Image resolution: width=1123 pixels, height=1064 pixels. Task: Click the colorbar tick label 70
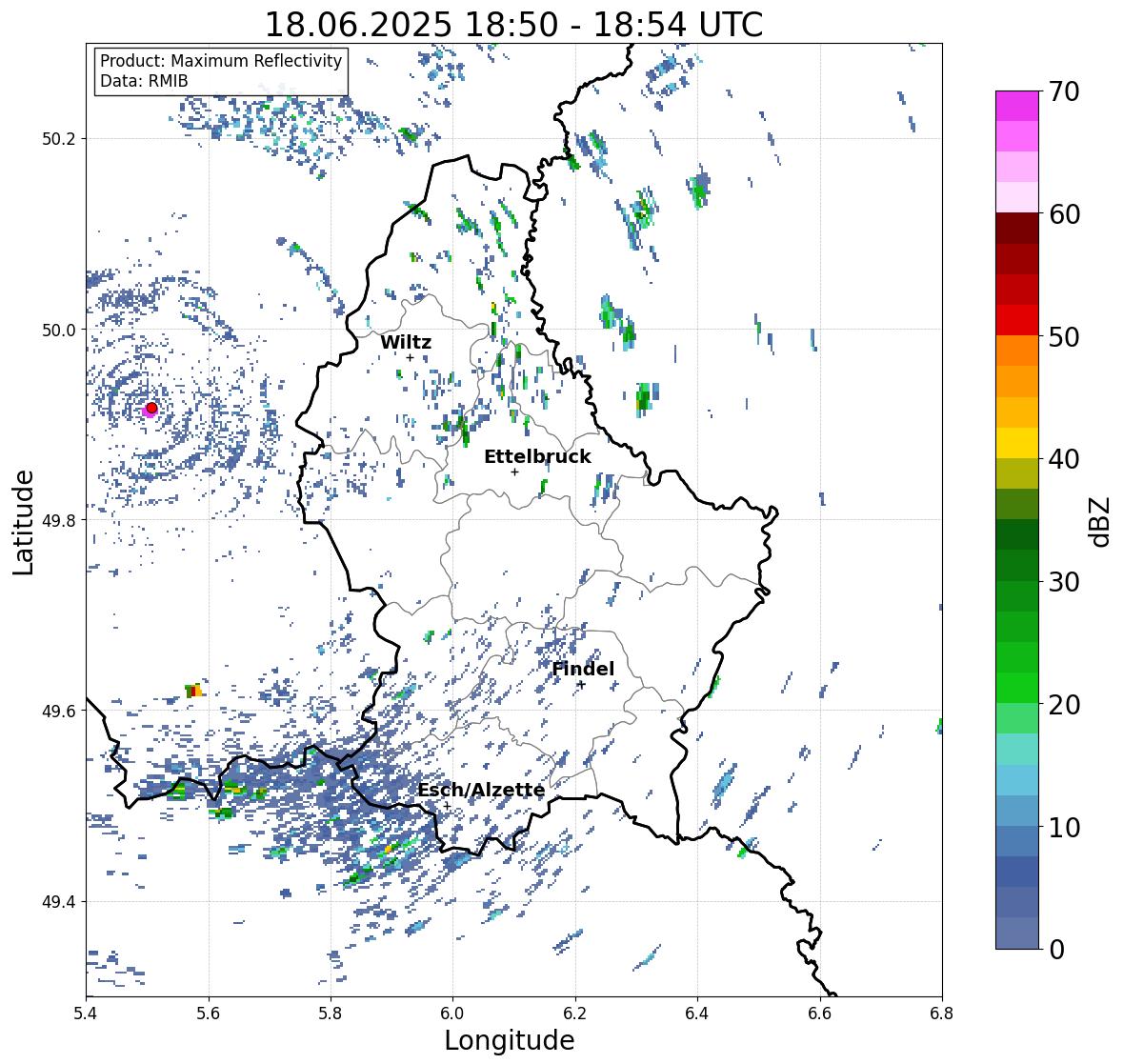click(1064, 91)
